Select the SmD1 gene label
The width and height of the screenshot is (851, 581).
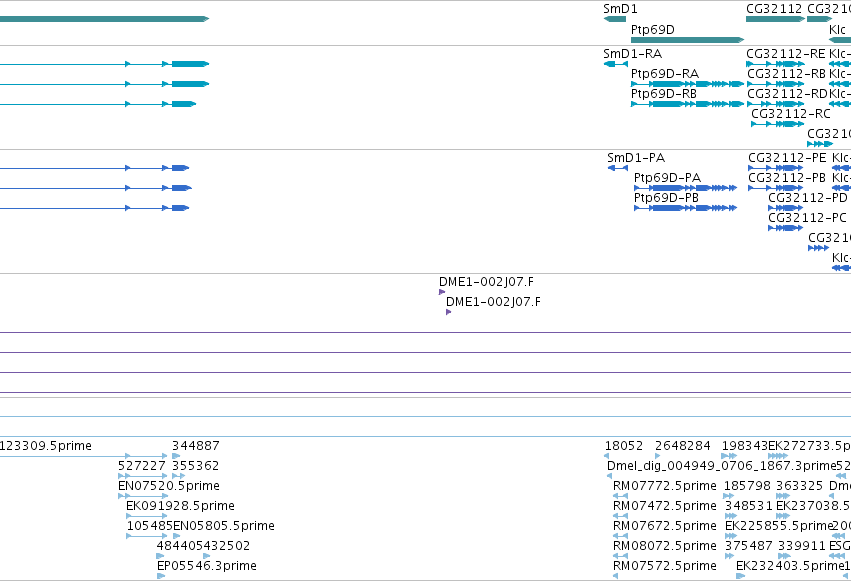click(x=620, y=9)
